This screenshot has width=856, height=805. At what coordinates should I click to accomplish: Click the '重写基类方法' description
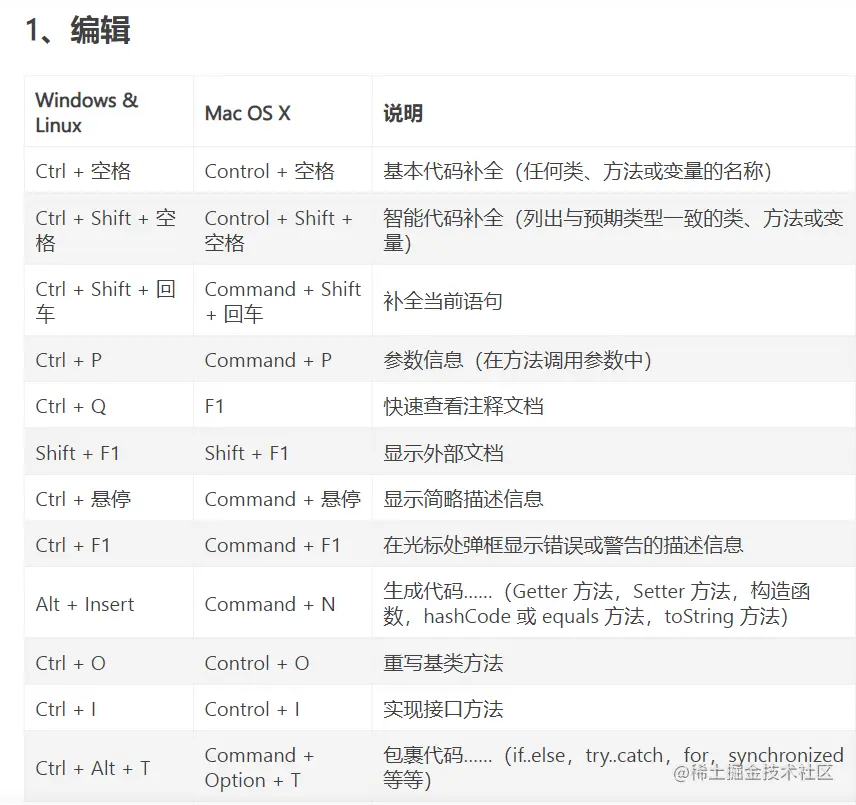tap(443, 663)
